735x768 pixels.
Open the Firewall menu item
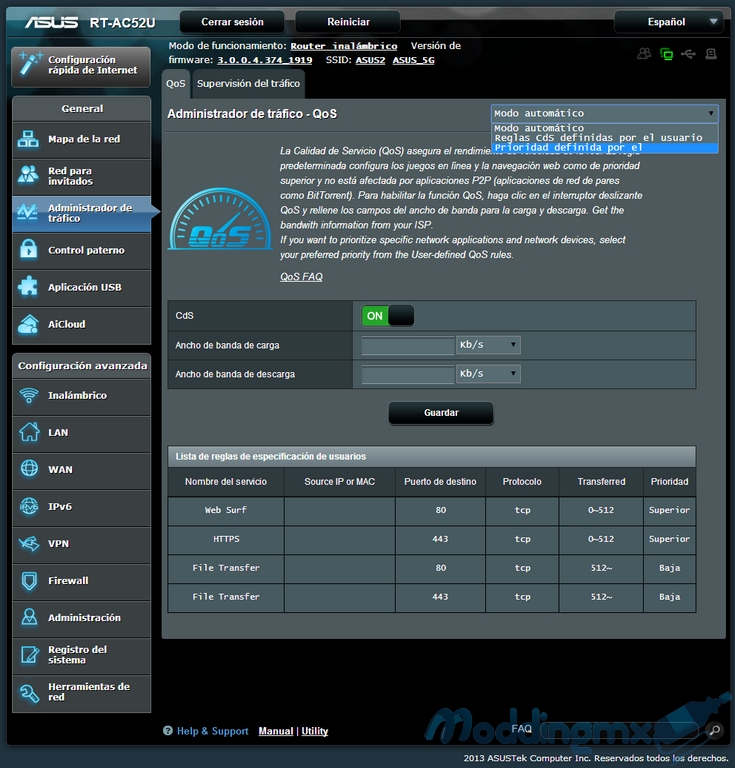pyautogui.click(x=81, y=581)
